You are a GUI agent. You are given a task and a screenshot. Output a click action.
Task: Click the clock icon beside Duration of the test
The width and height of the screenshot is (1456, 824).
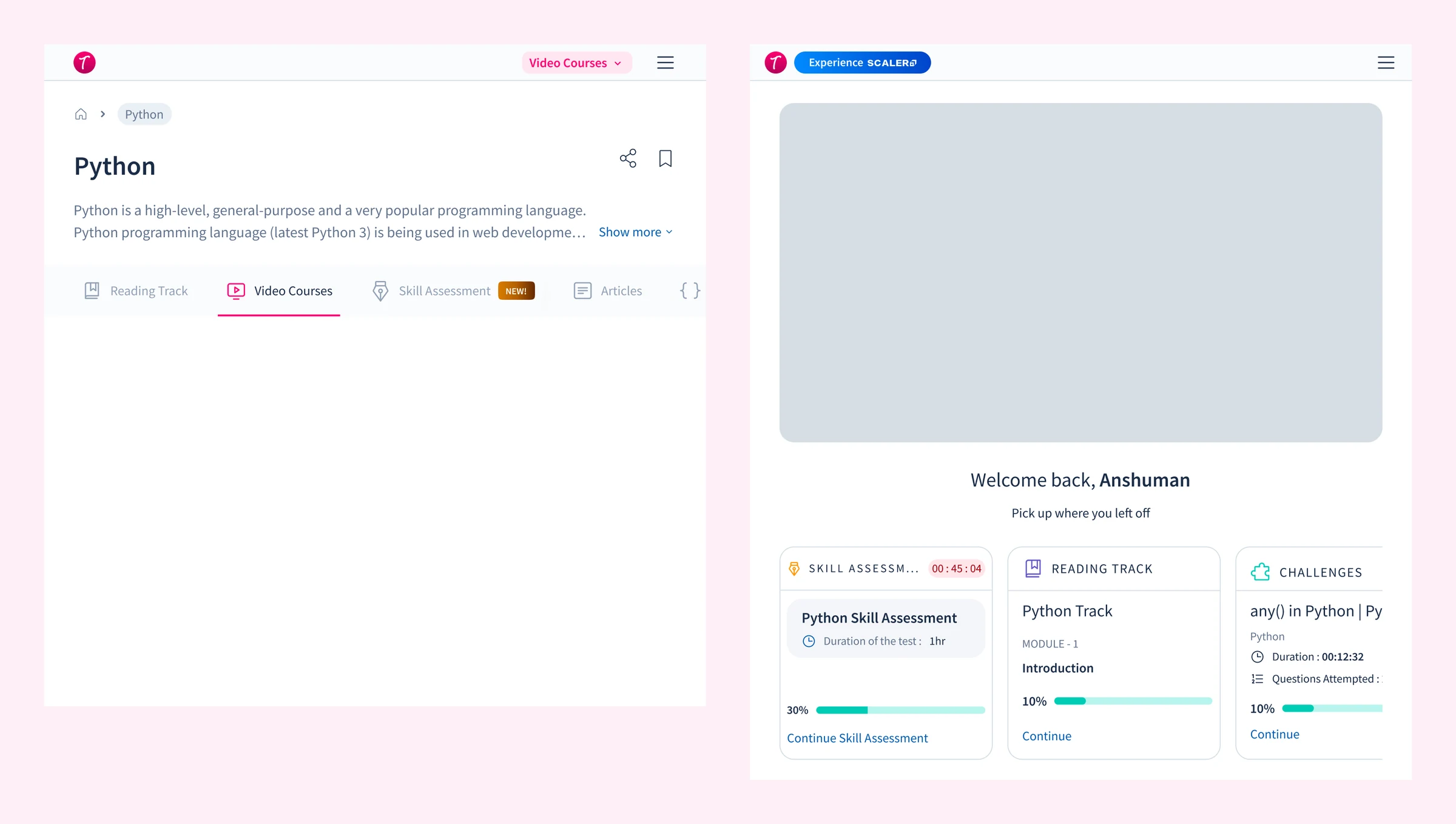pos(809,641)
